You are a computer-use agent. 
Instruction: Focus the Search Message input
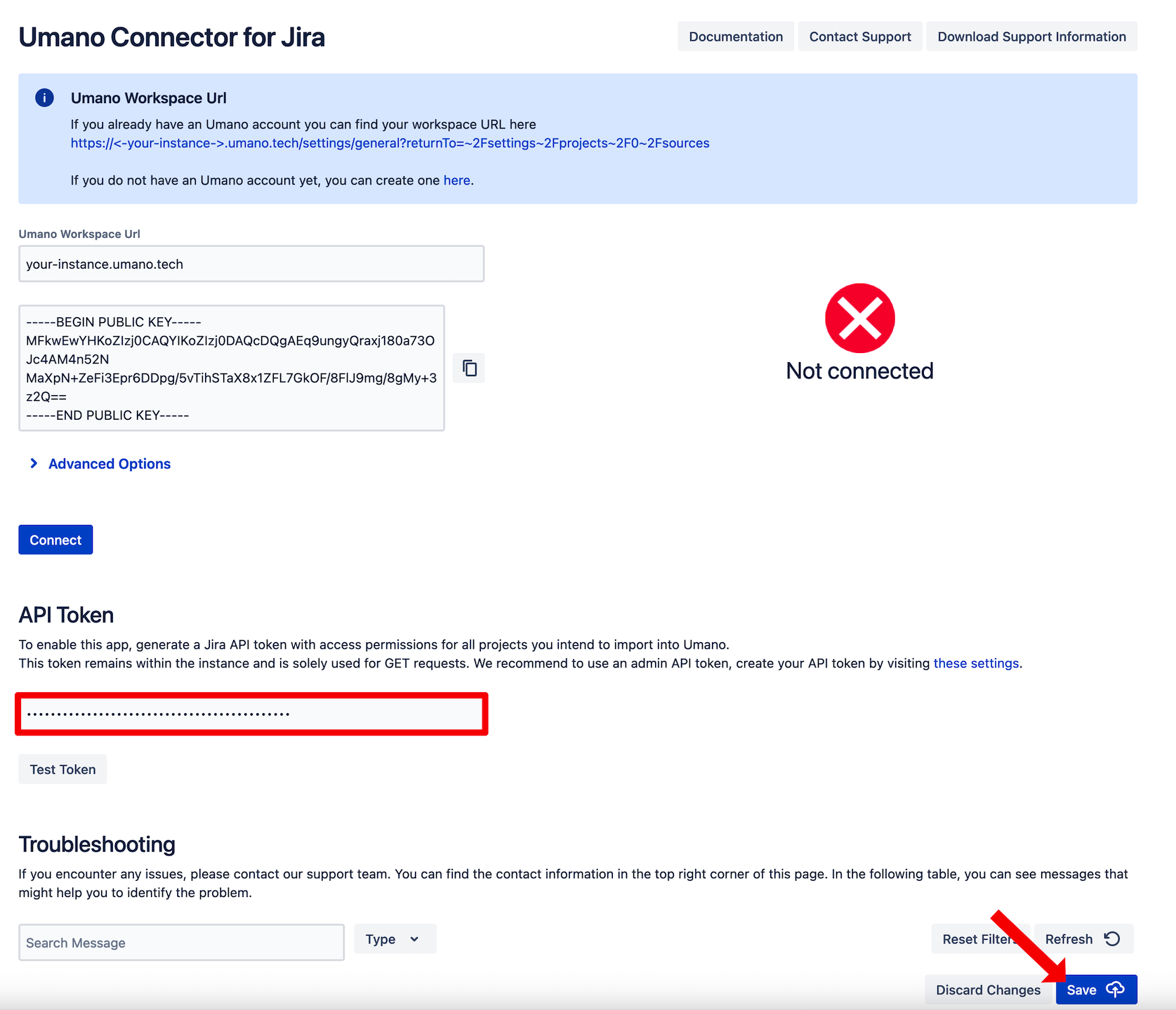point(181,943)
